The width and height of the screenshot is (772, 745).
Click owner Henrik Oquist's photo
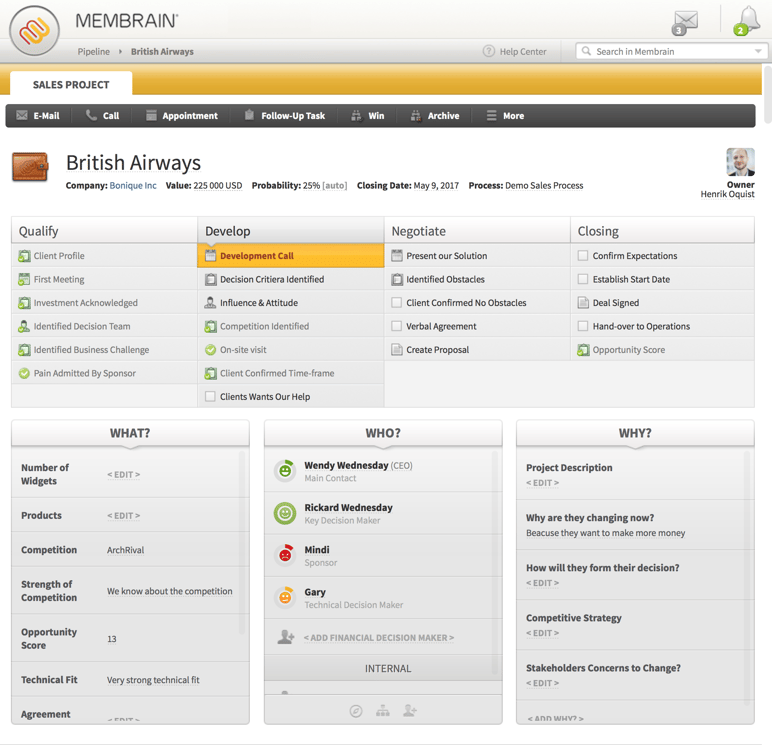point(740,162)
